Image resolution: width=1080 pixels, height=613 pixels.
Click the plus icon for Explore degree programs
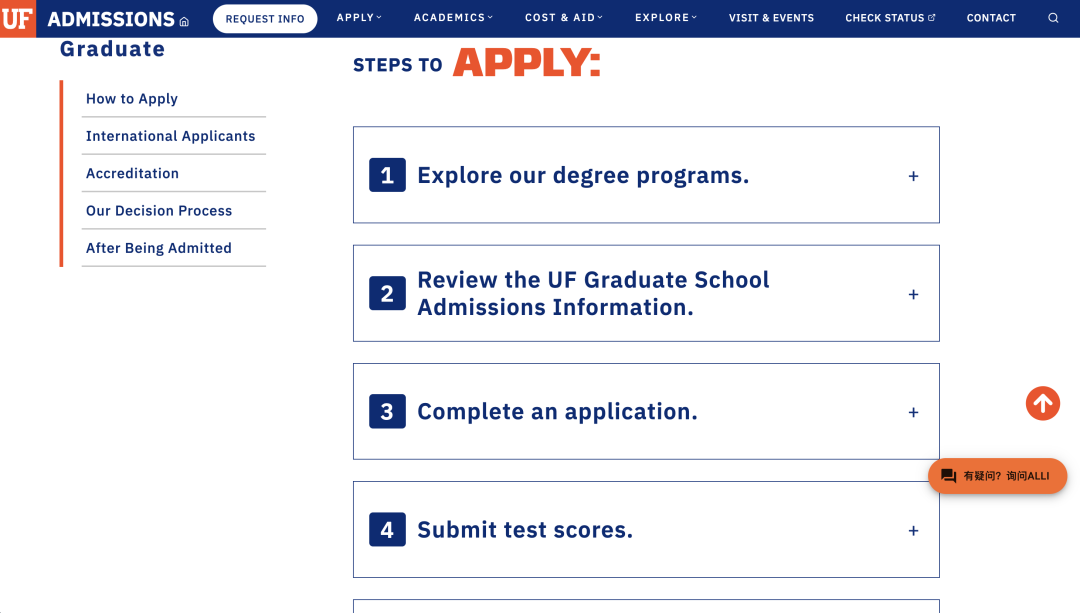pos(913,176)
